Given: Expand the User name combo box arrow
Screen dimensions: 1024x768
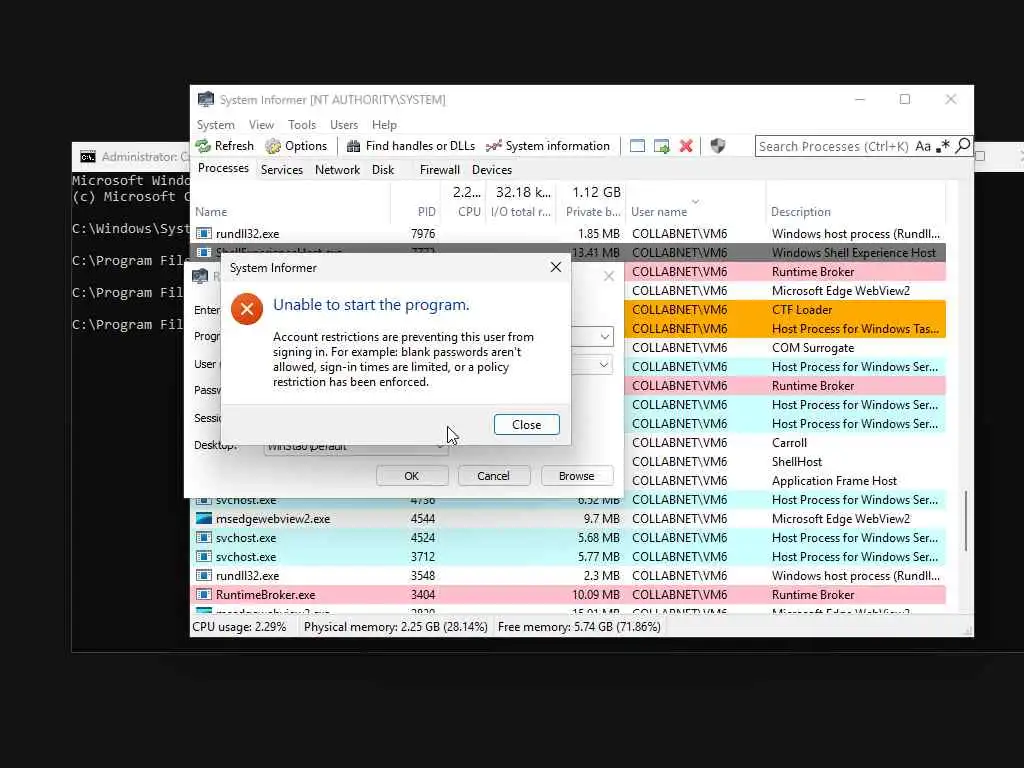Looking at the screenshot, I should (x=605, y=364).
